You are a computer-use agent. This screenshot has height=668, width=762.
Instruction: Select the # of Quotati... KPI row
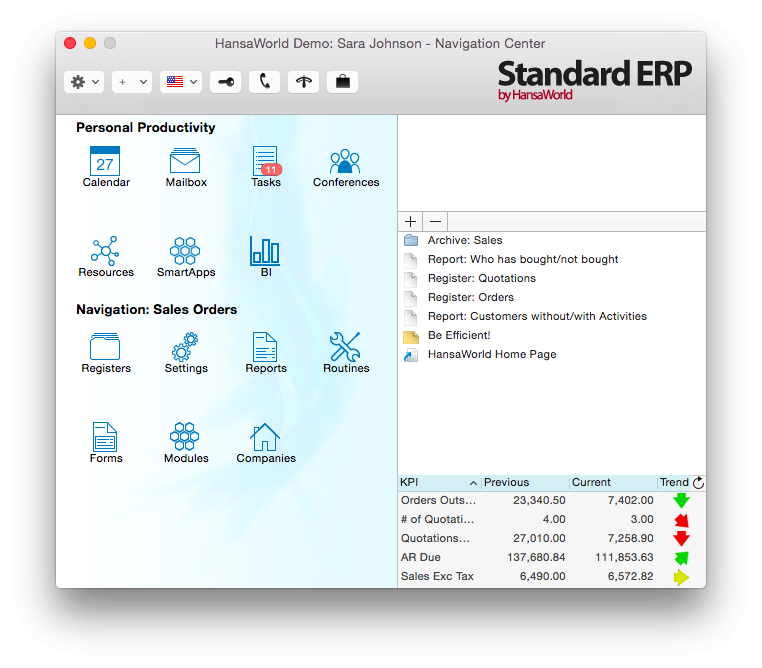[x=552, y=519]
